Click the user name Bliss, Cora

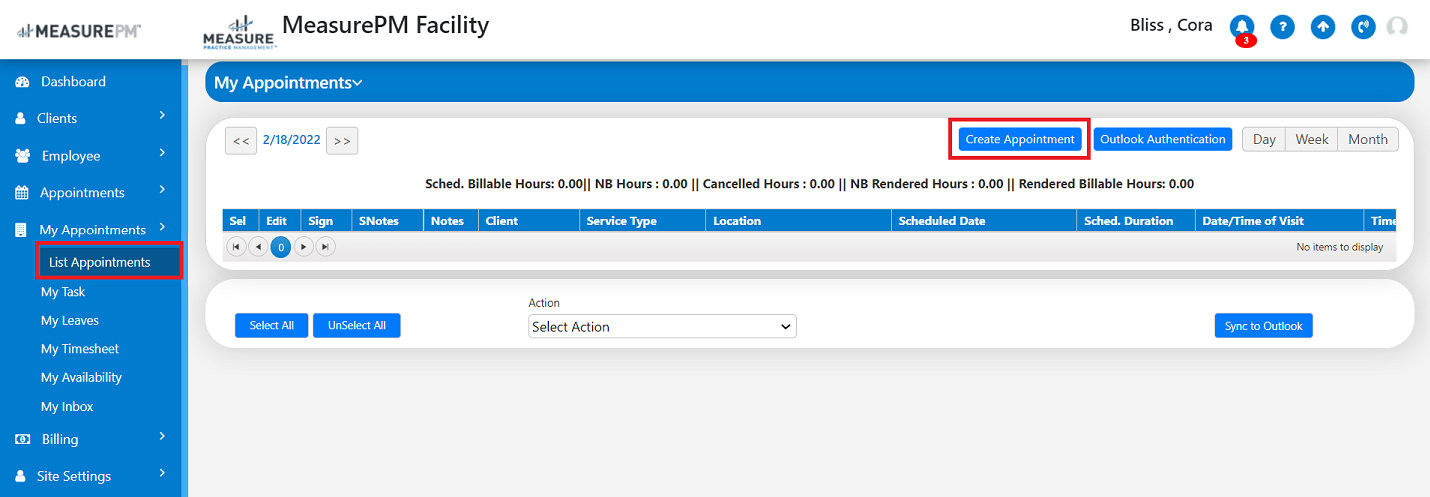(1171, 26)
